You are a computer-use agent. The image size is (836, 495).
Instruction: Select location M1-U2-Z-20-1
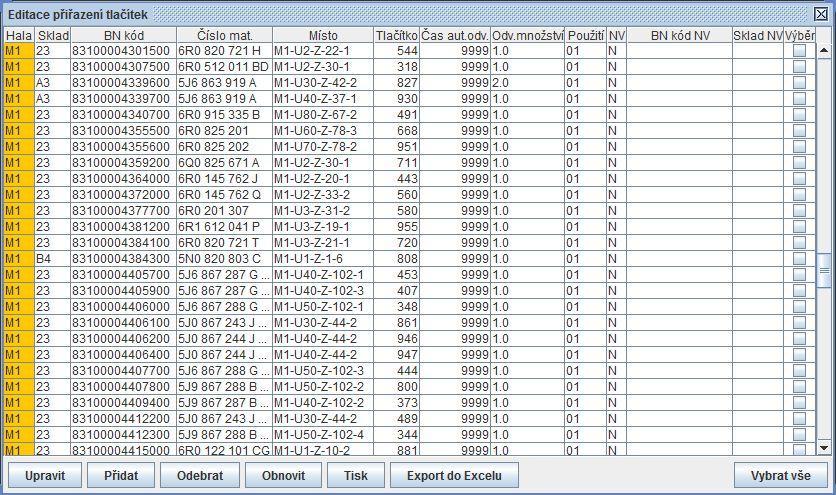(x=323, y=179)
